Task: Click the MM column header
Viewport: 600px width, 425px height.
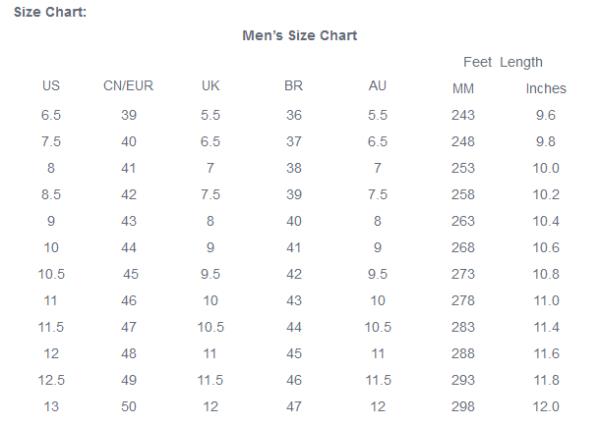Action: point(463,89)
